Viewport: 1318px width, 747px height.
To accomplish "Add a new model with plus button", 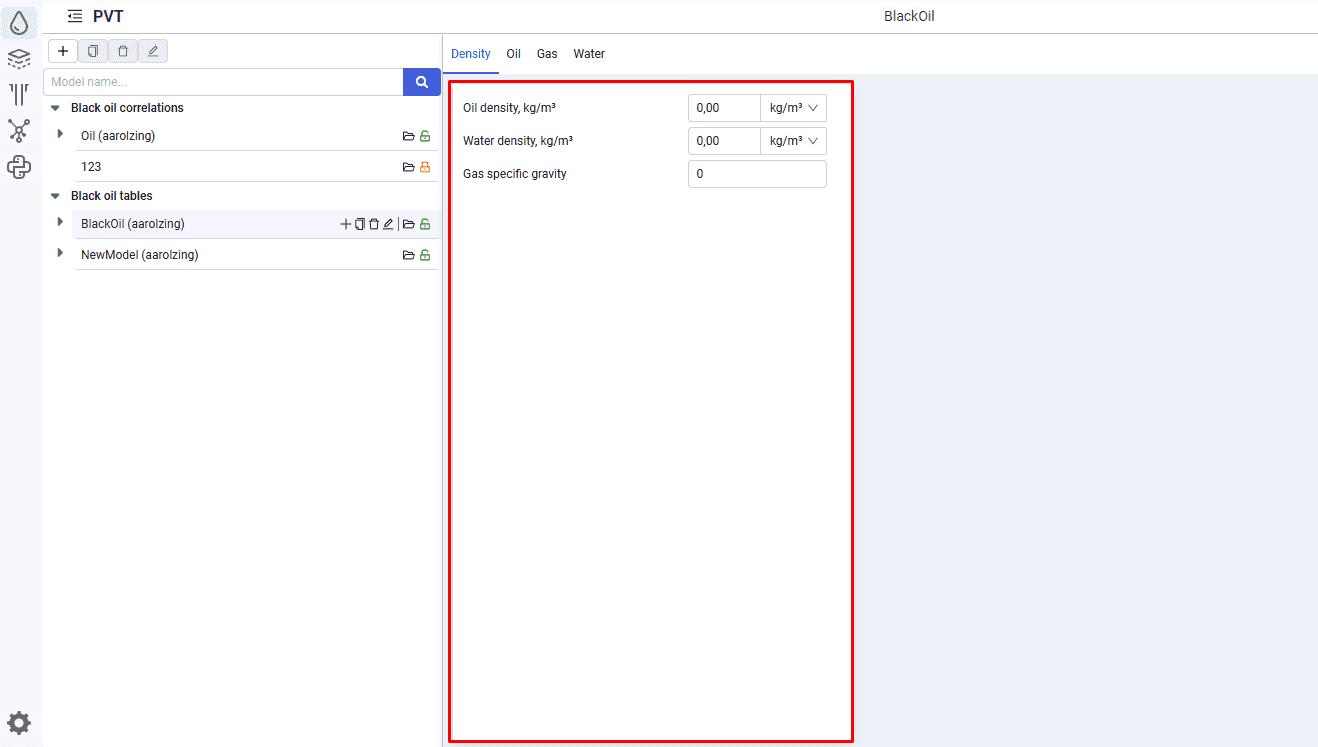I will 62,51.
